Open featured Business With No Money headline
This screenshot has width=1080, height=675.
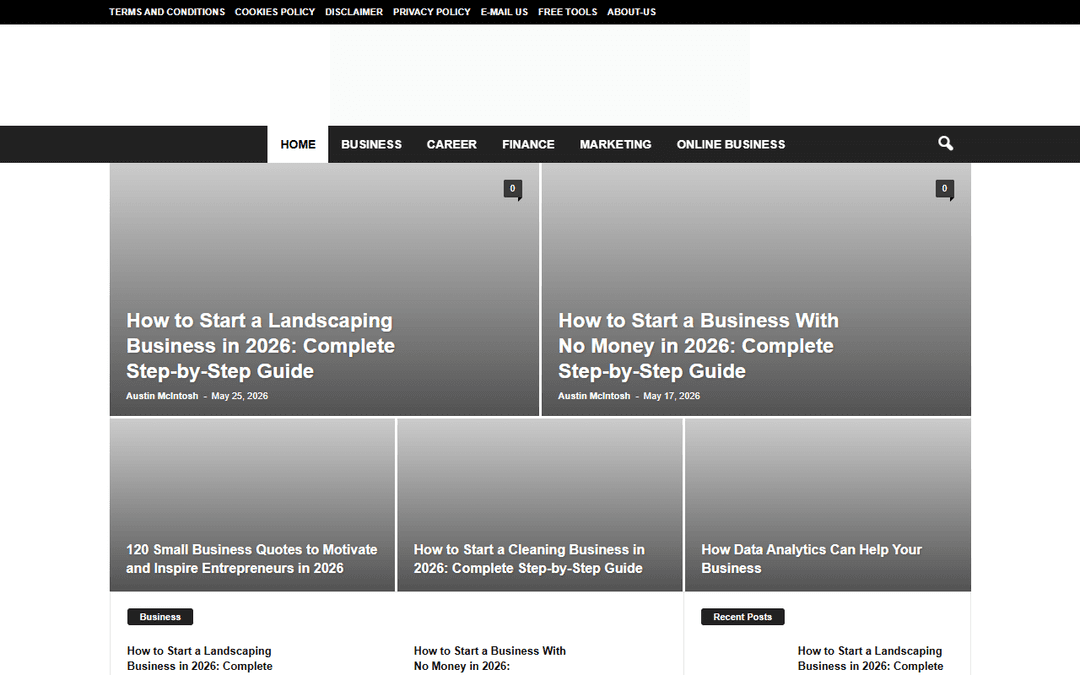(x=698, y=346)
